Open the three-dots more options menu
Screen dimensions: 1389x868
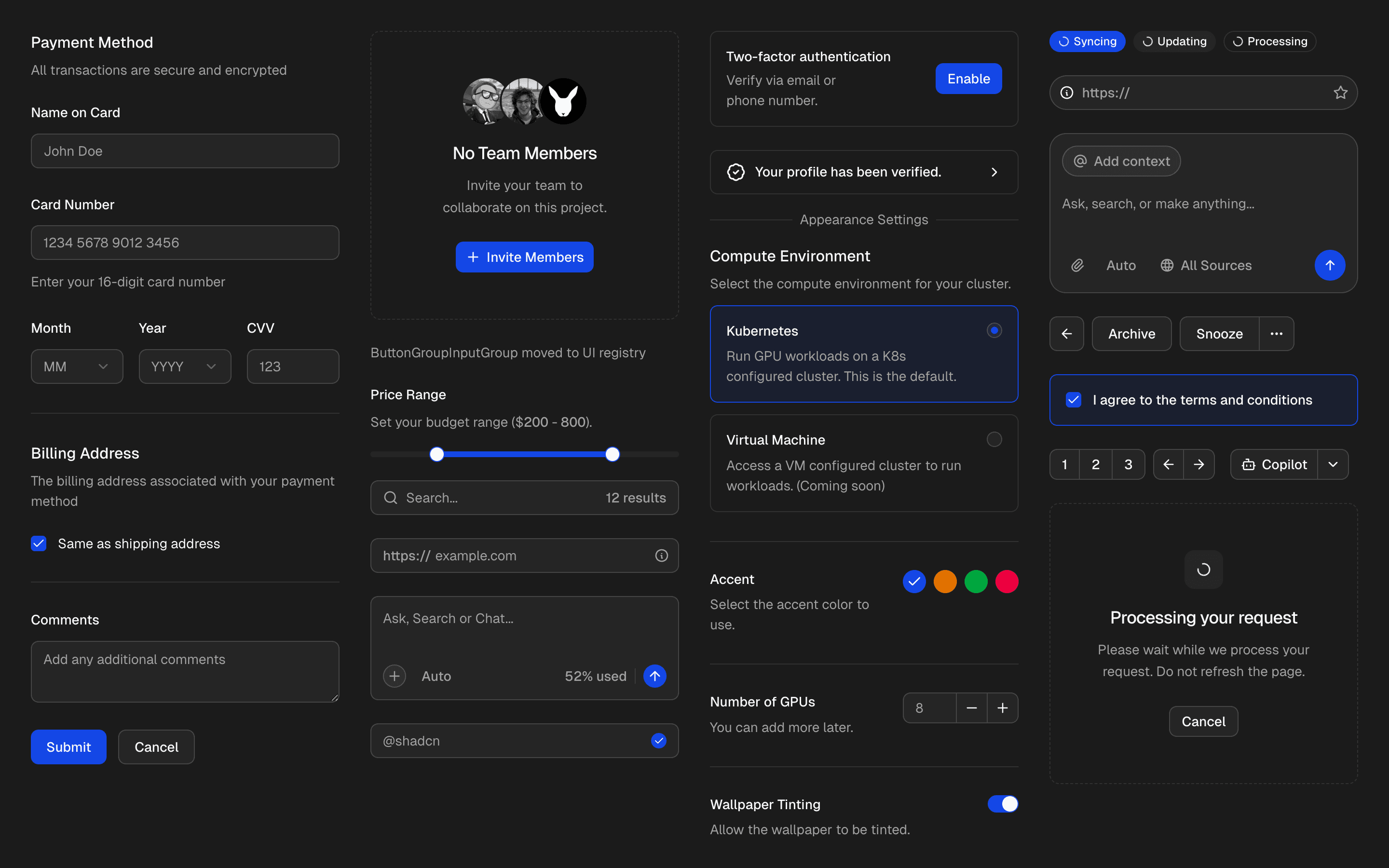pyautogui.click(x=1276, y=334)
